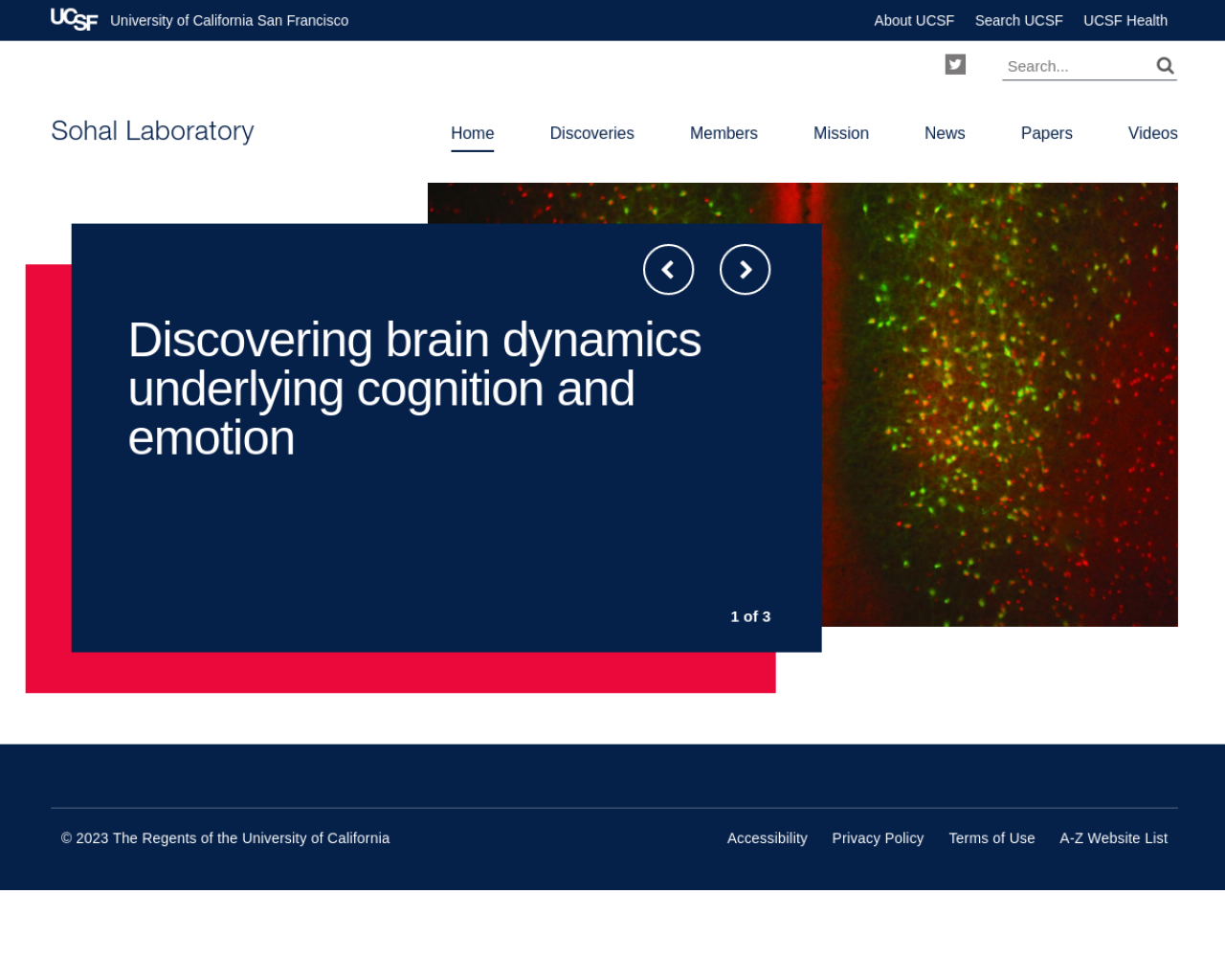Open the Members menu item

(x=724, y=133)
